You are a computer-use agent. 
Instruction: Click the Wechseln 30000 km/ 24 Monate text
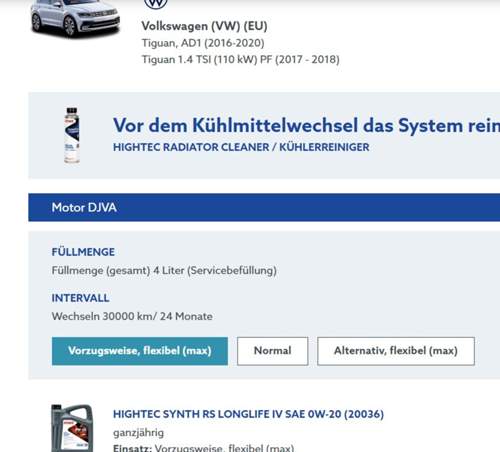[x=132, y=316]
